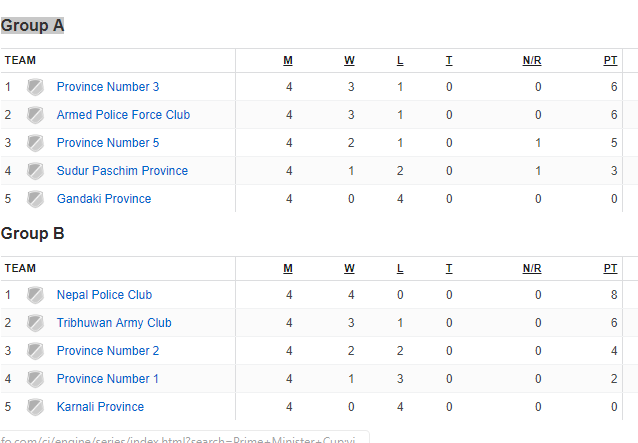Select the highlighted Group A heading

32,26
